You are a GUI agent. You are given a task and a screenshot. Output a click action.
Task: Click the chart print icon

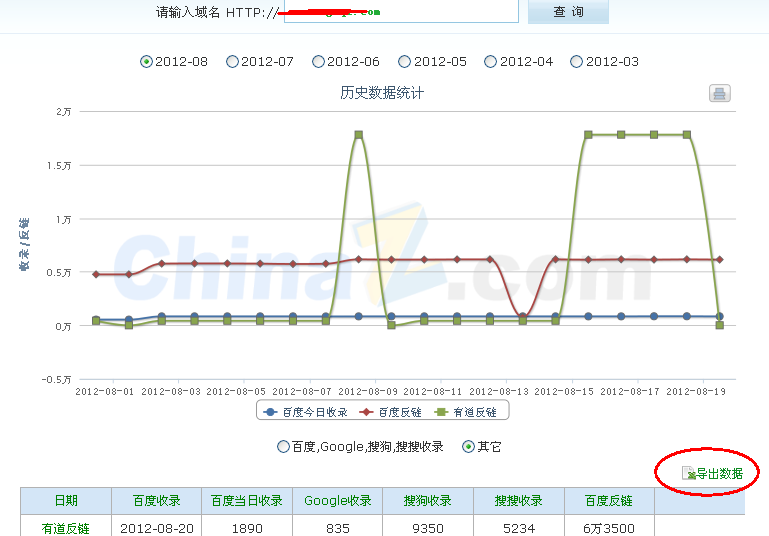[720, 94]
